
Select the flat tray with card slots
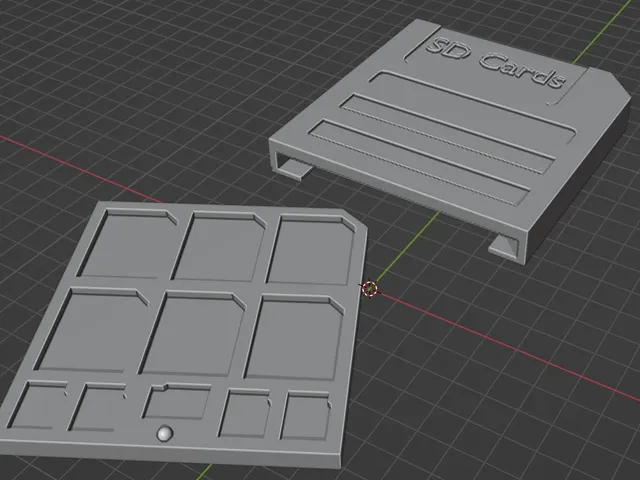[184, 335]
